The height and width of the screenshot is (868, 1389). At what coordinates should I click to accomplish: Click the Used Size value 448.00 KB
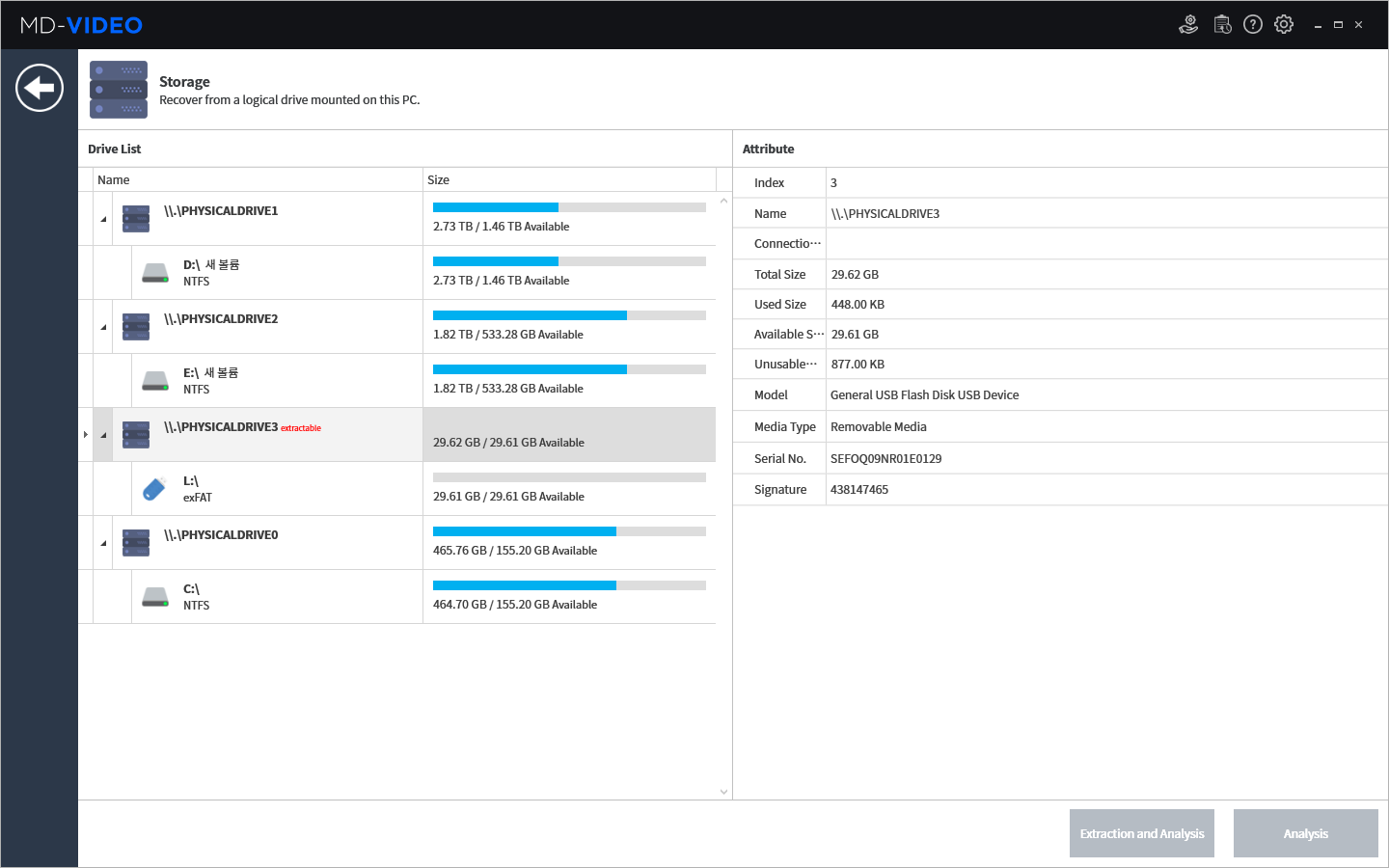click(858, 305)
